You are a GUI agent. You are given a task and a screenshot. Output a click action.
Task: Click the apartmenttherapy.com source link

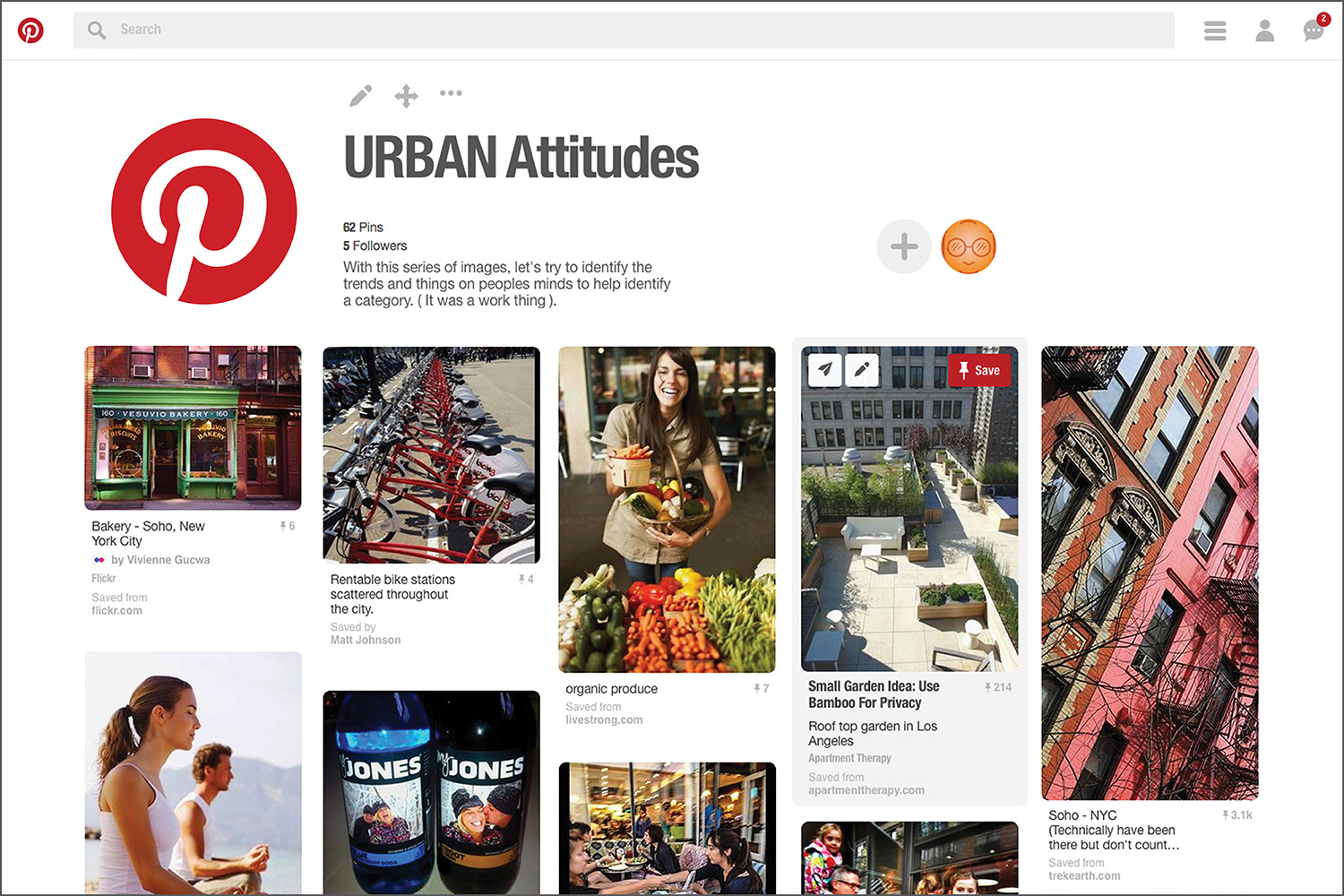pos(866,790)
